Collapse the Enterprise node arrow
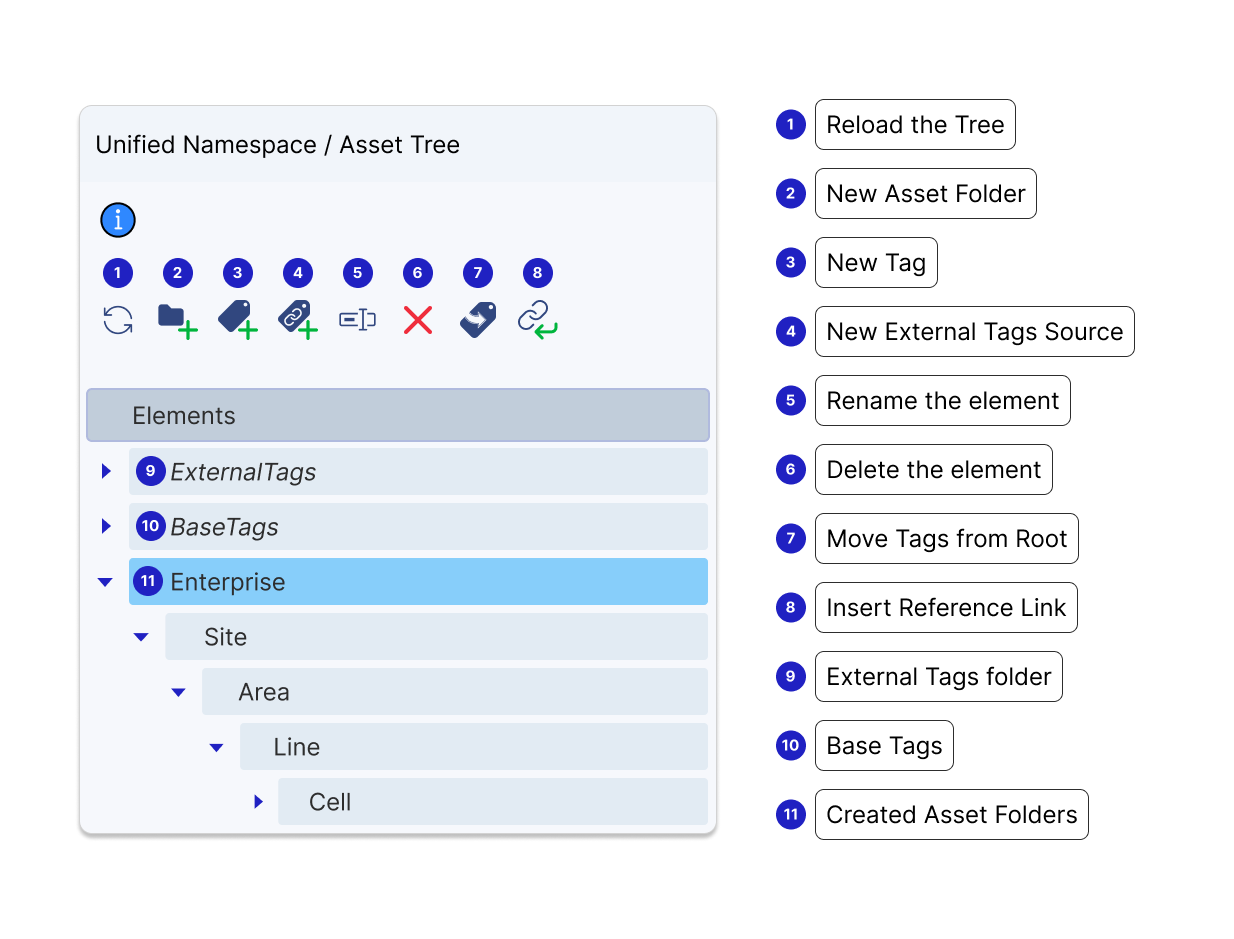 coord(105,582)
